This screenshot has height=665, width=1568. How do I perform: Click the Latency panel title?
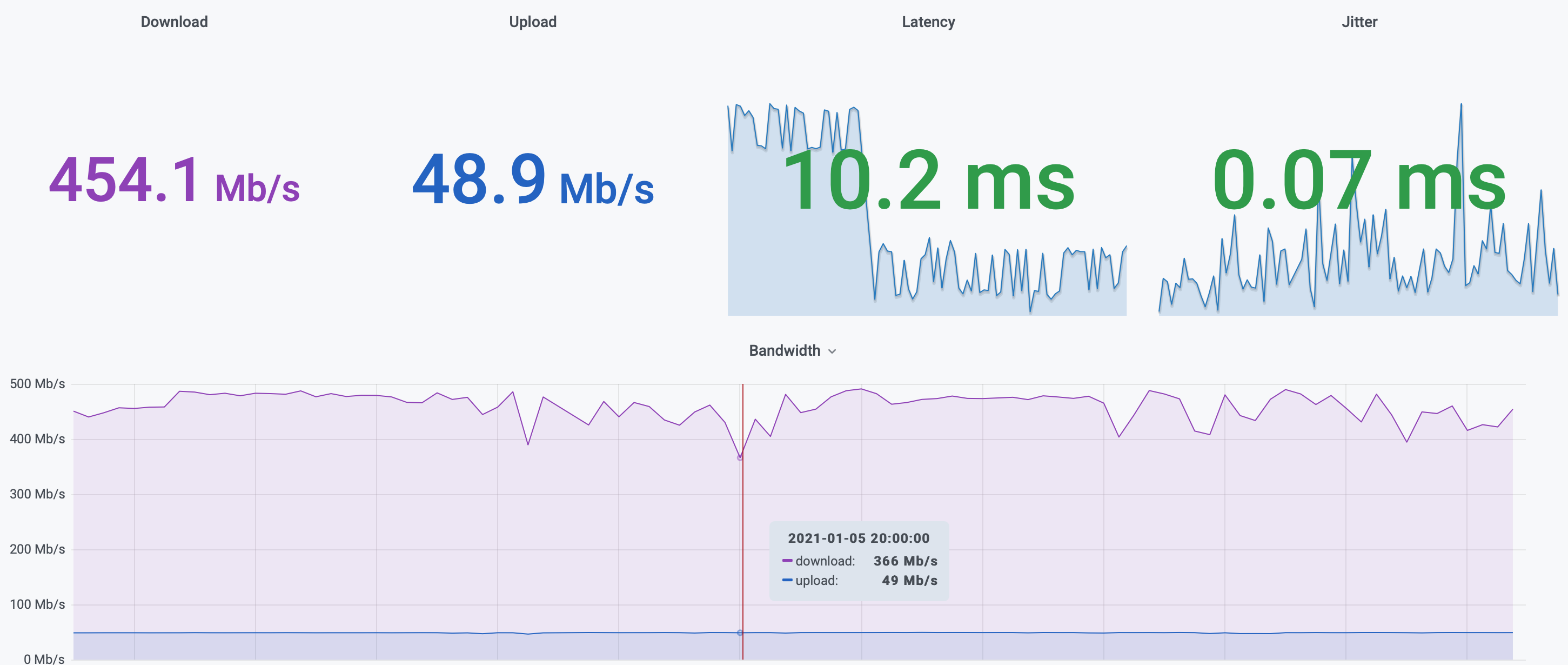pos(928,22)
